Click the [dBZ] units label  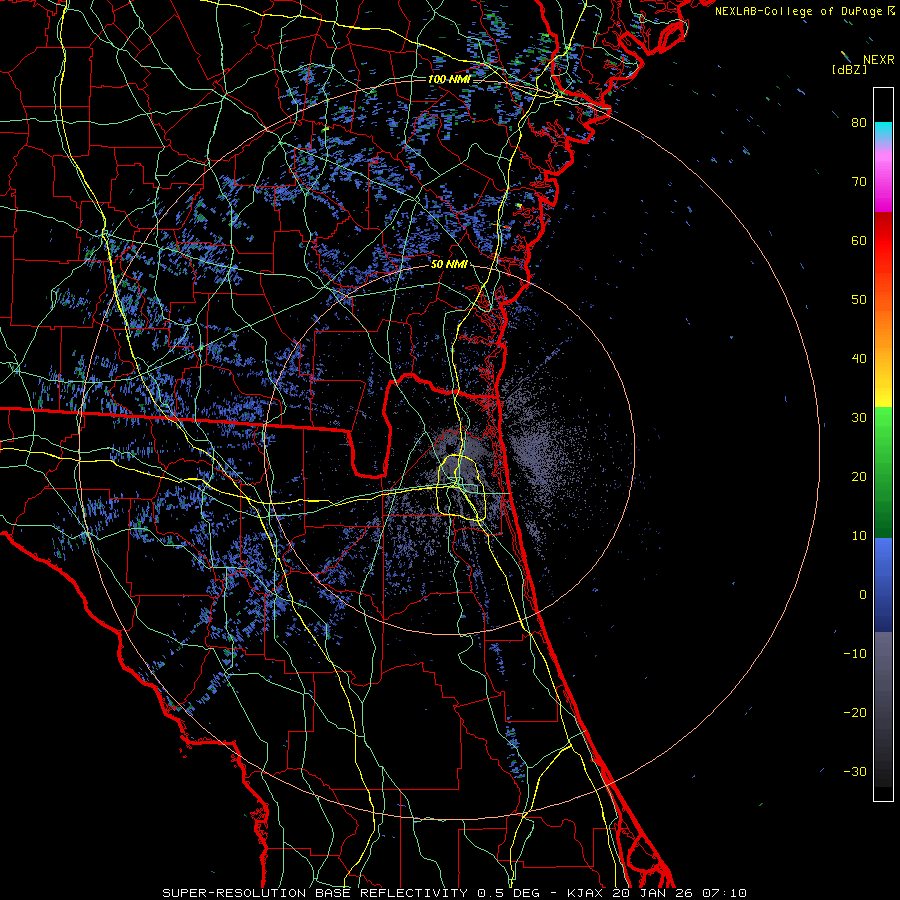(849, 69)
